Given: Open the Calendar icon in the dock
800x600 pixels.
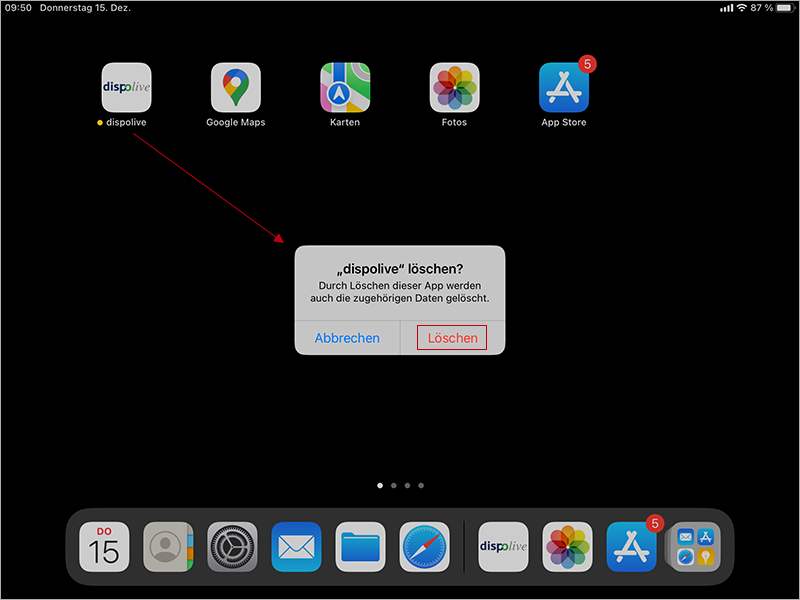Looking at the screenshot, I should pos(104,546).
